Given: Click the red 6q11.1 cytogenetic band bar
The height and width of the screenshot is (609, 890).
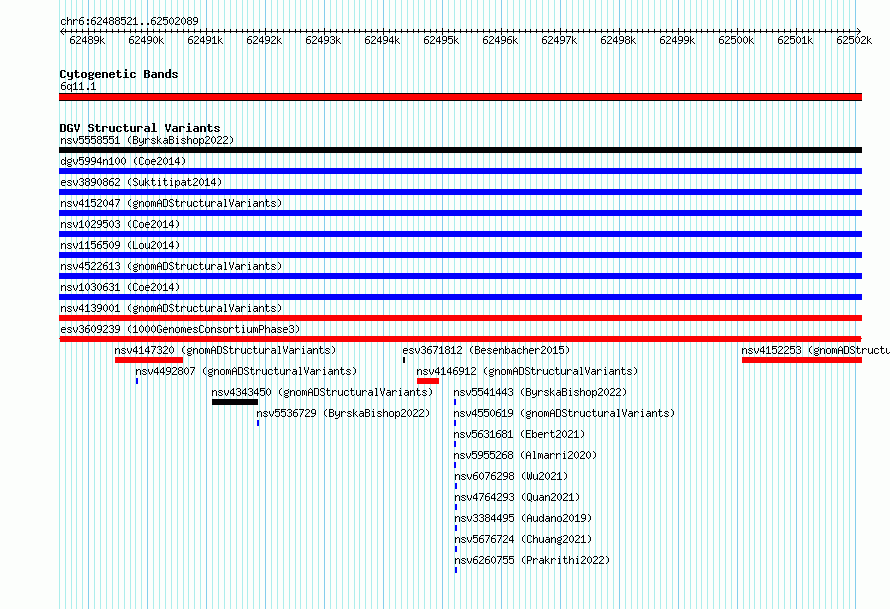Looking at the screenshot, I should click(460, 97).
